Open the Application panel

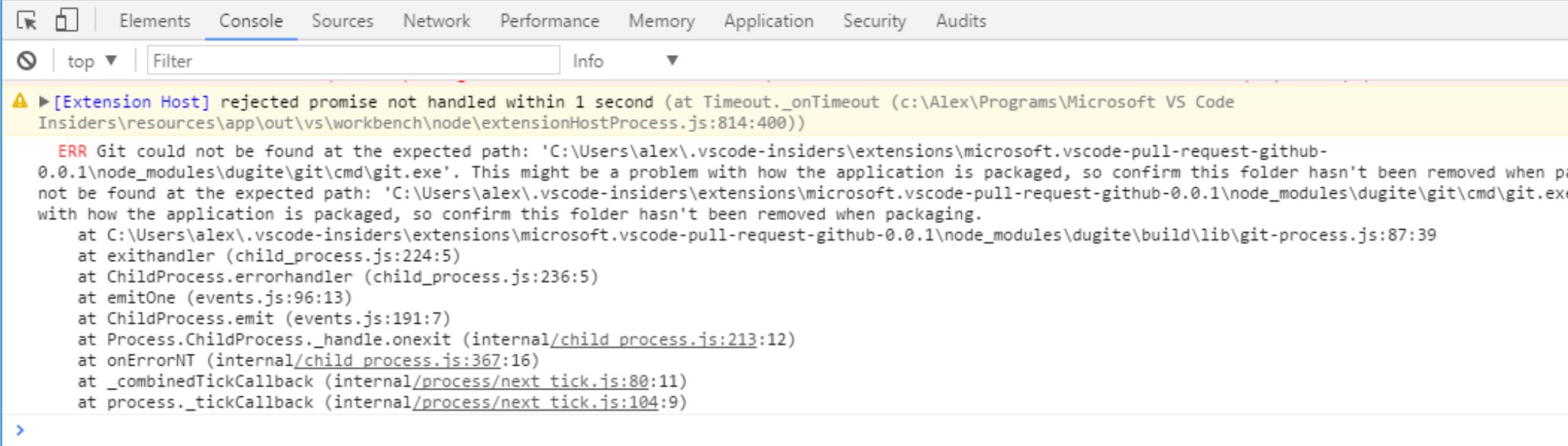pyautogui.click(x=767, y=21)
